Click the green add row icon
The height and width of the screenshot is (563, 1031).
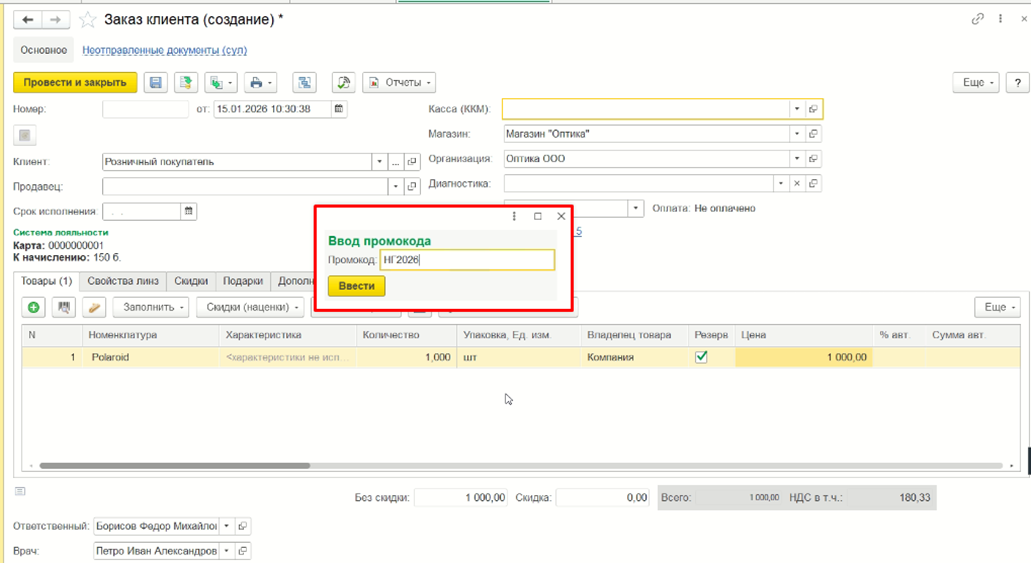34,307
